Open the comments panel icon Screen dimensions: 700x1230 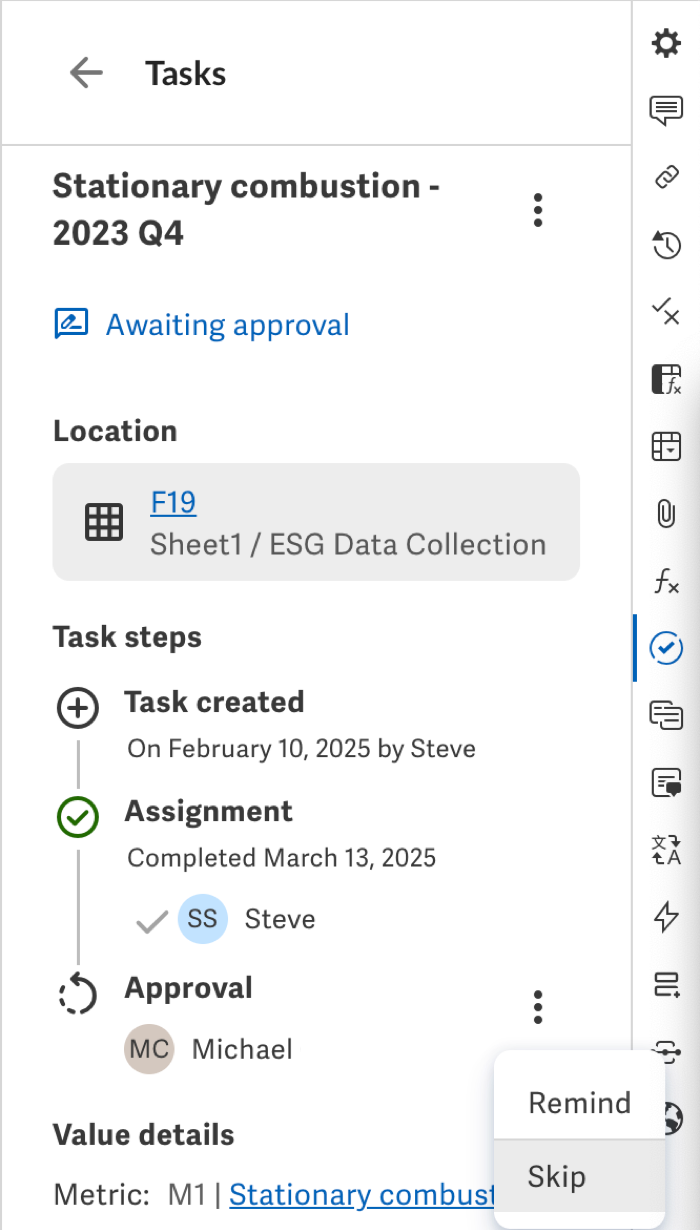(x=666, y=111)
